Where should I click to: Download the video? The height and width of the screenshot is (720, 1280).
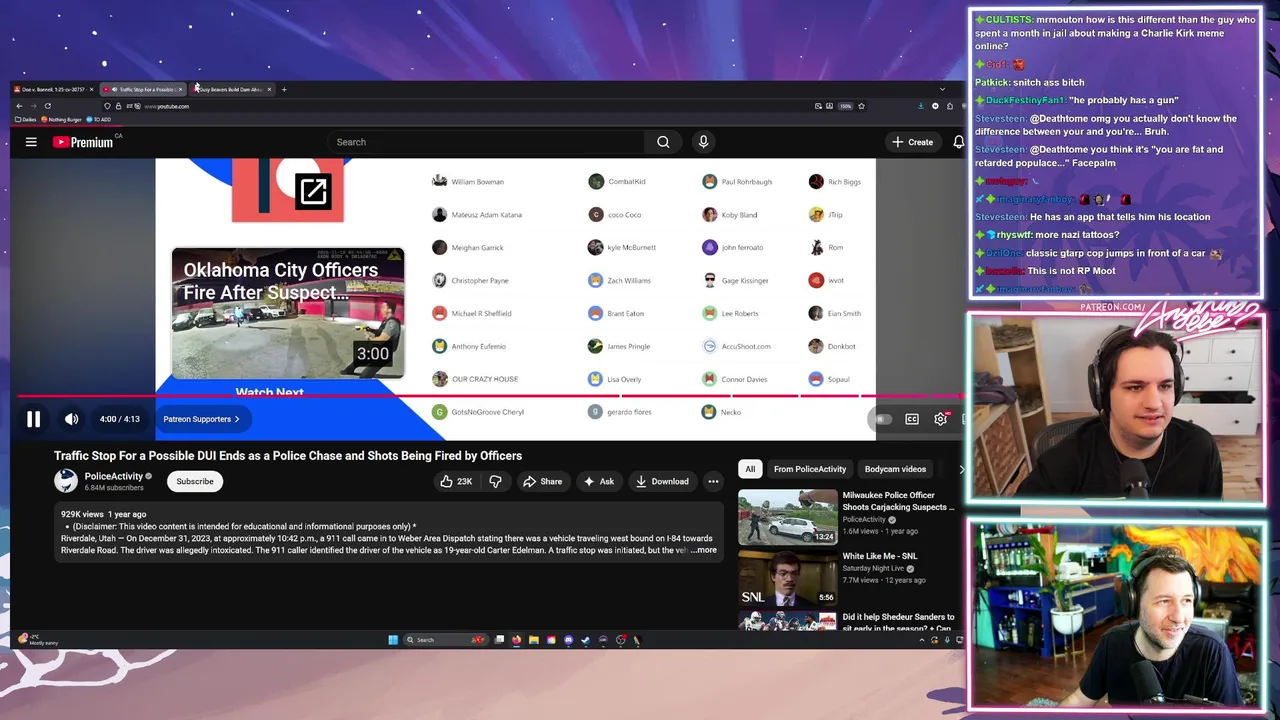tap(662, 481)
